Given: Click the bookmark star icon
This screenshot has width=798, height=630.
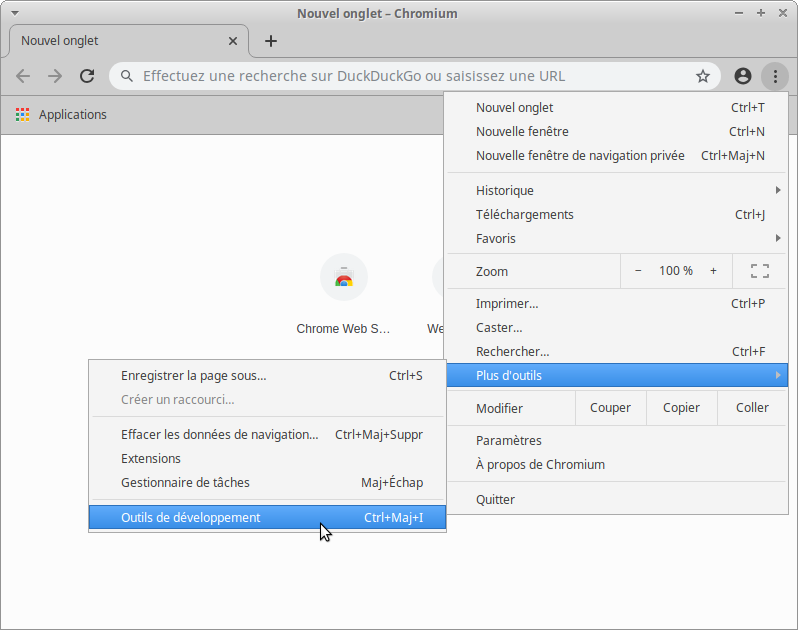Looking at the screenshot, I should coord(703,76).
